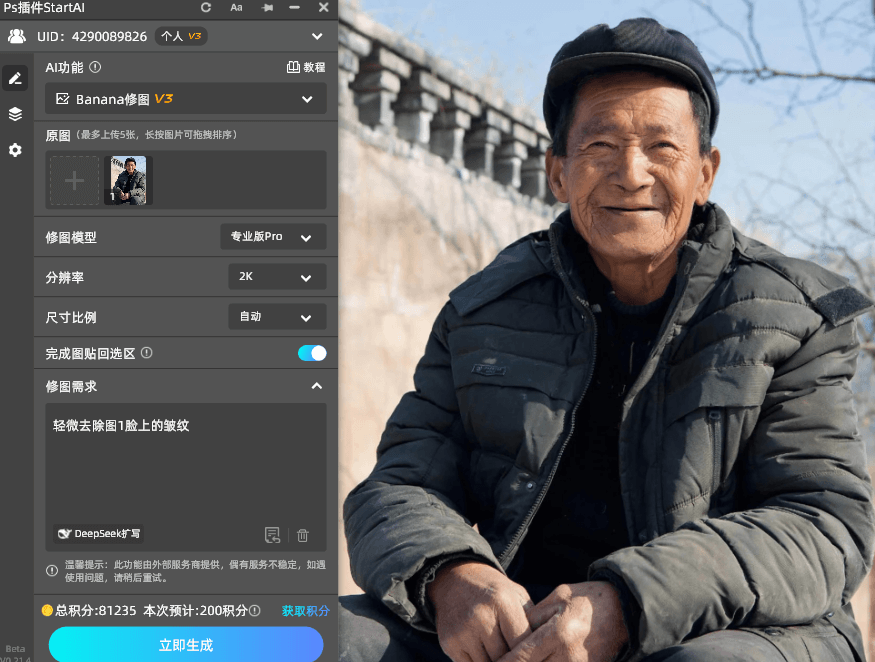
Task: Click the Aa text size icon in title bar
Action: tap(236, 8)
